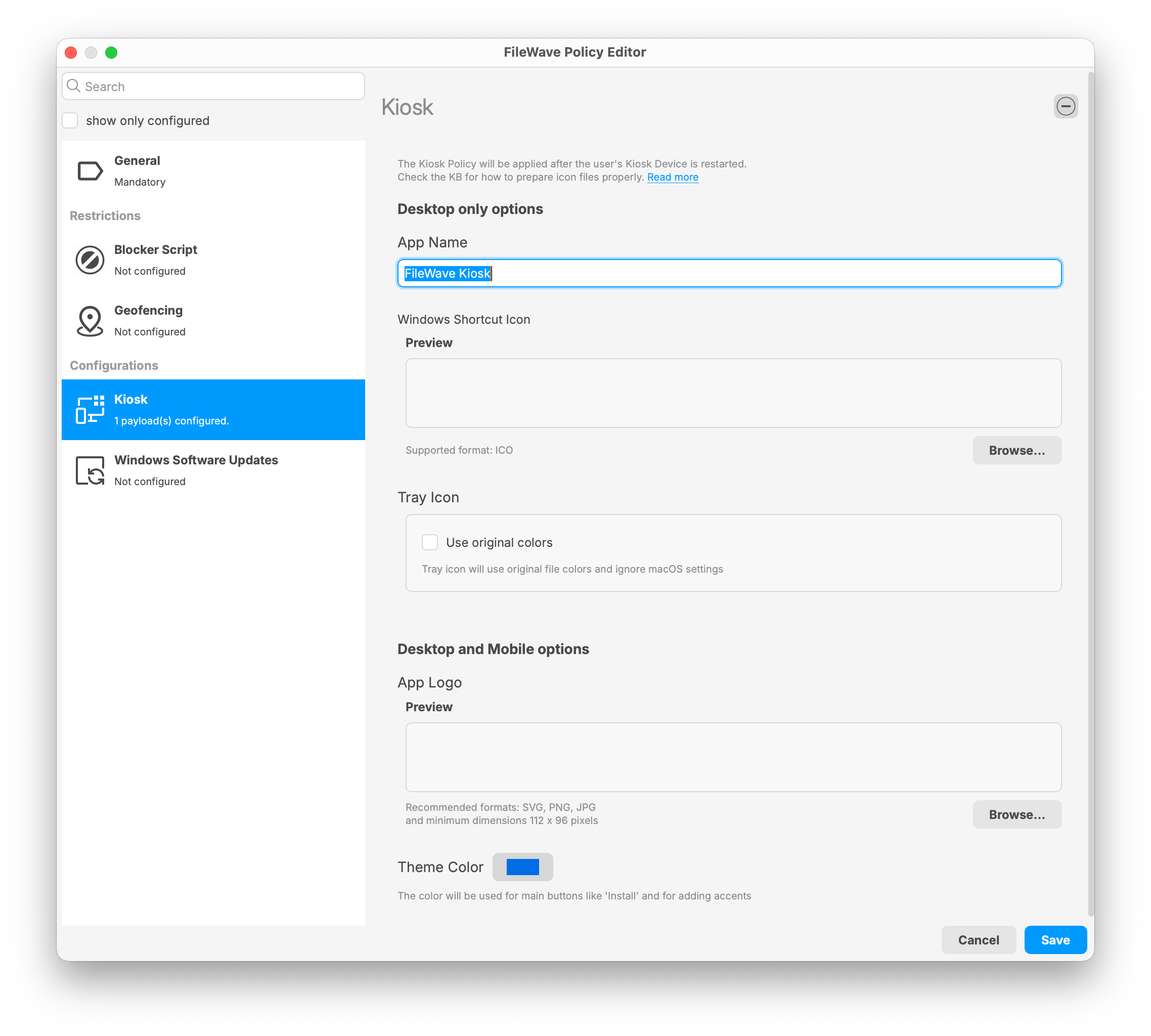Click the Kiosk devices icon

[x=90, y=410]
